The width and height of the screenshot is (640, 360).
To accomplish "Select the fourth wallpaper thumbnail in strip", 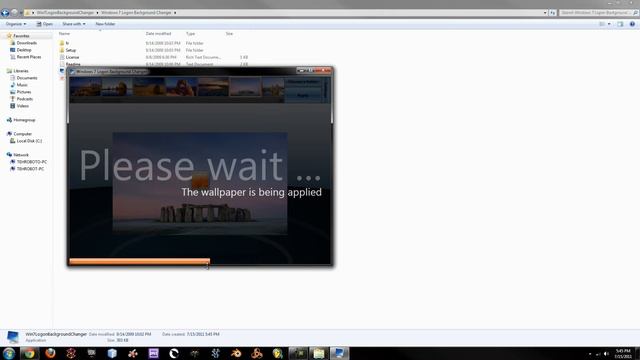I will click(182, 87).
